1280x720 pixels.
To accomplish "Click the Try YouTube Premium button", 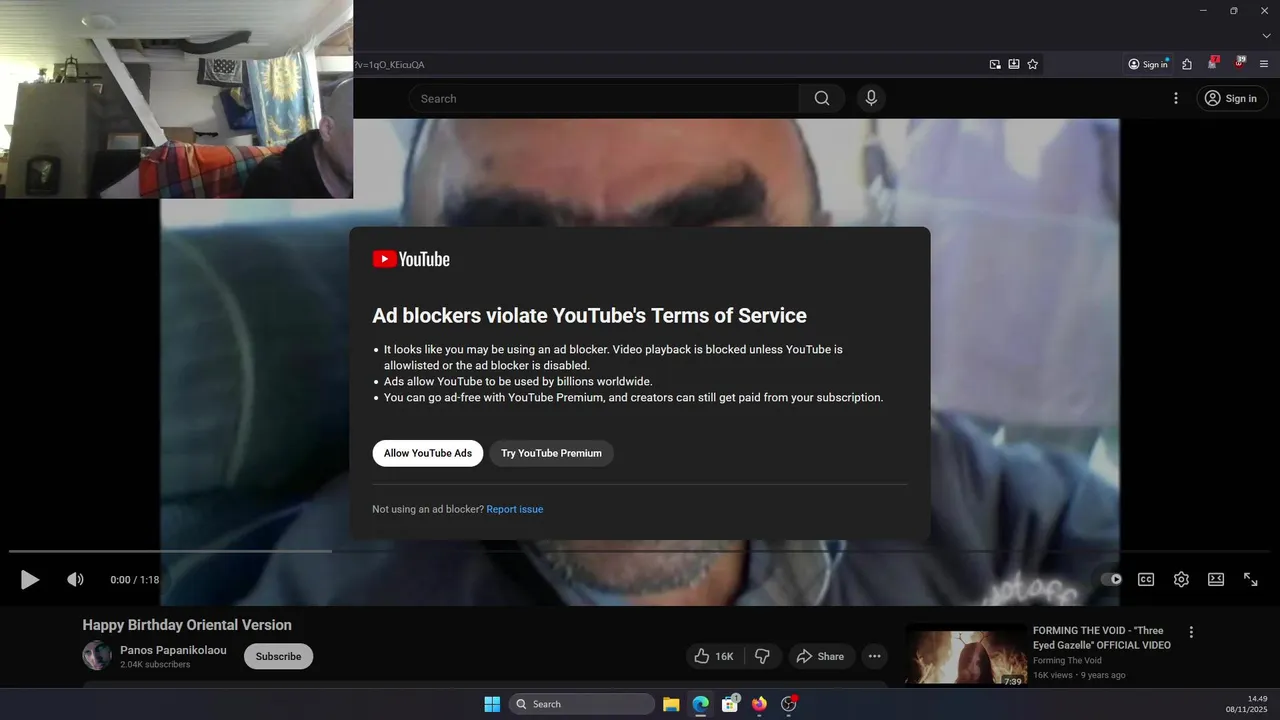I will (551, 453).
